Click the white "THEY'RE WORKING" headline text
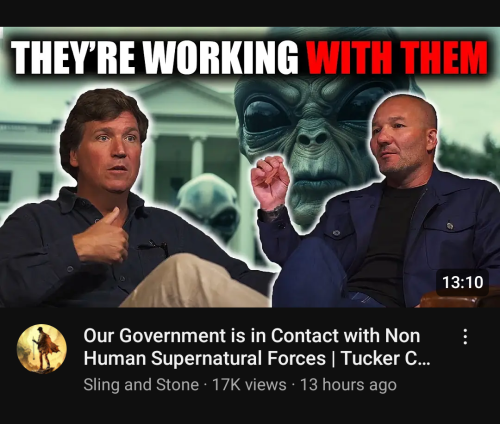Viewport: 500px width, 424px height. (154, 57)
